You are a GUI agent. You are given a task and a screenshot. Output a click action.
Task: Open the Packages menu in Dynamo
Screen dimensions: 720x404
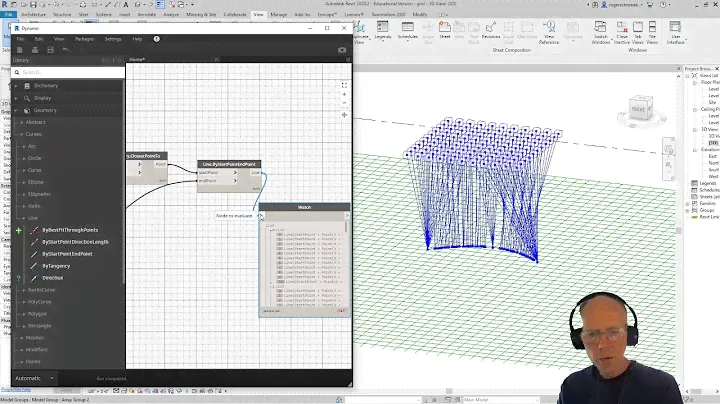[85, 39]
